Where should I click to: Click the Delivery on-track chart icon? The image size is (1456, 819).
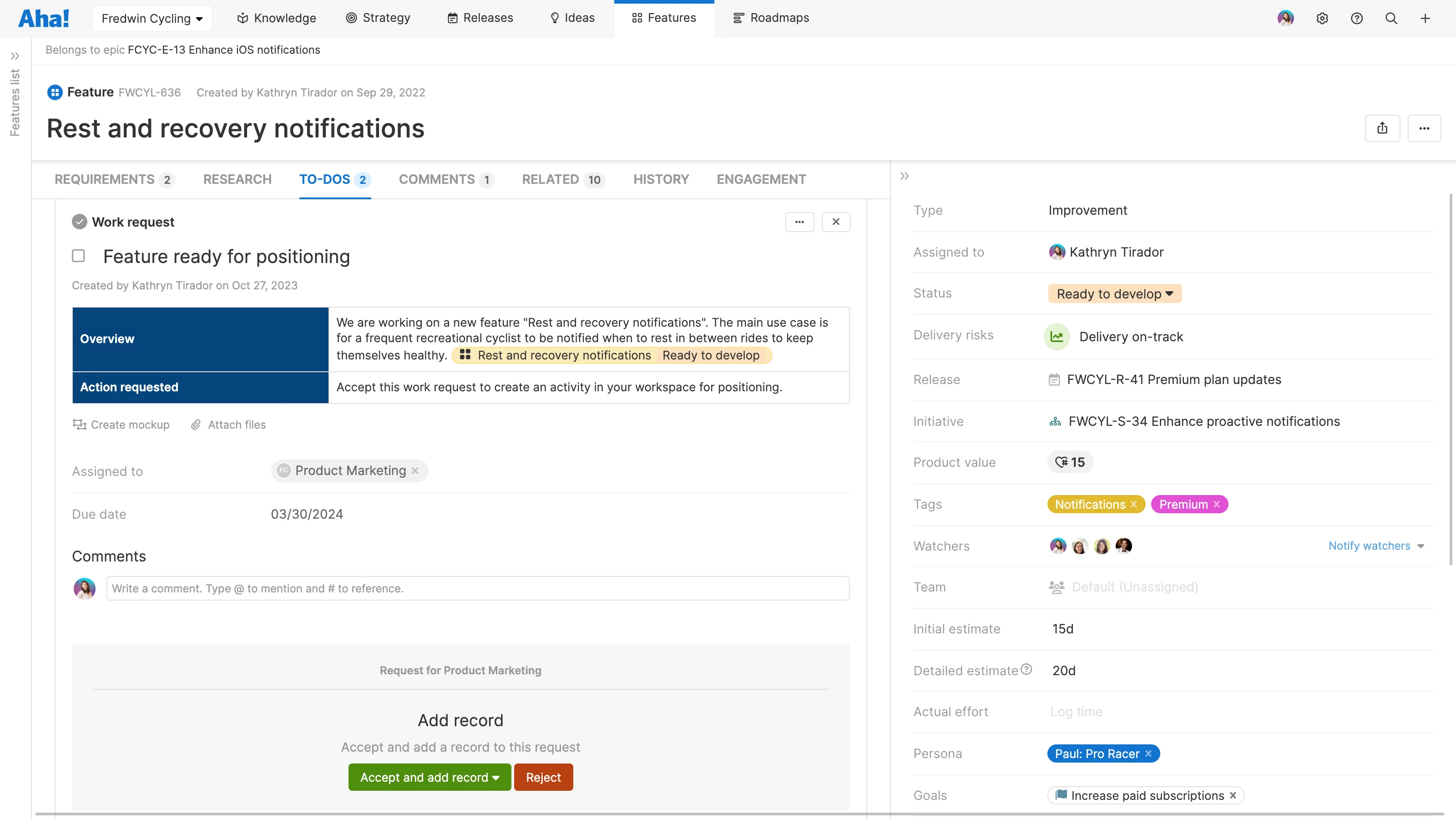(1057, 336)
